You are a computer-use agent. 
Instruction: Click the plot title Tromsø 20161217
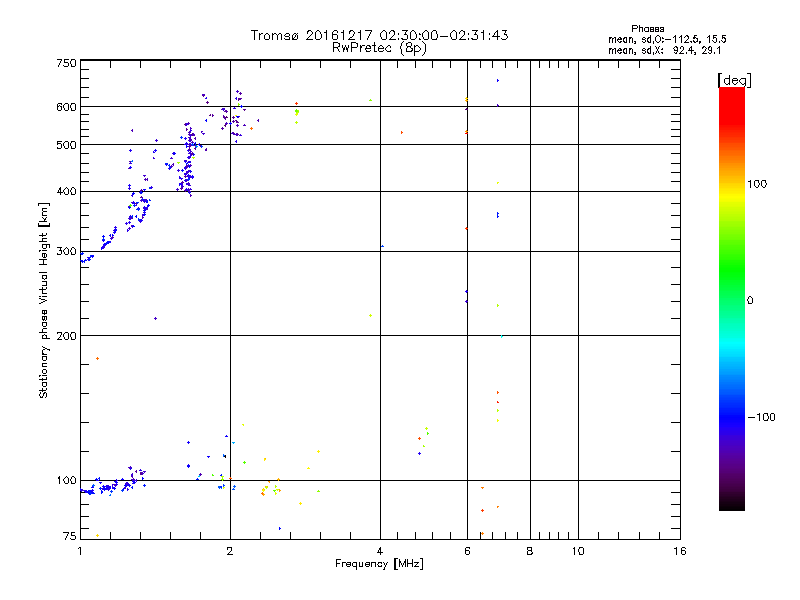(379, 35)
